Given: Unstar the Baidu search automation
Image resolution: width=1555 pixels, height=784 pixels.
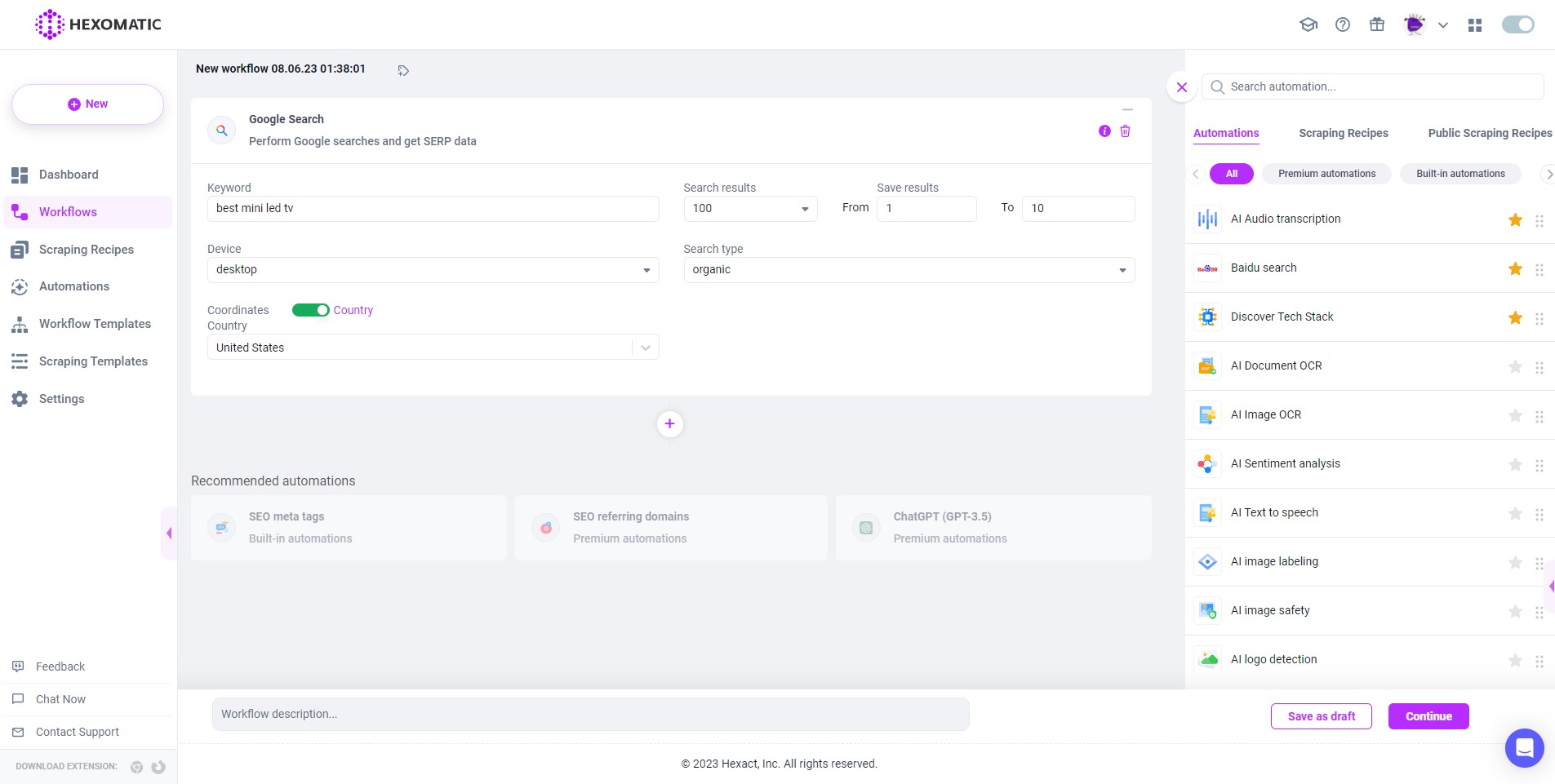Looking at the screenshot, I should [1515, 269].
